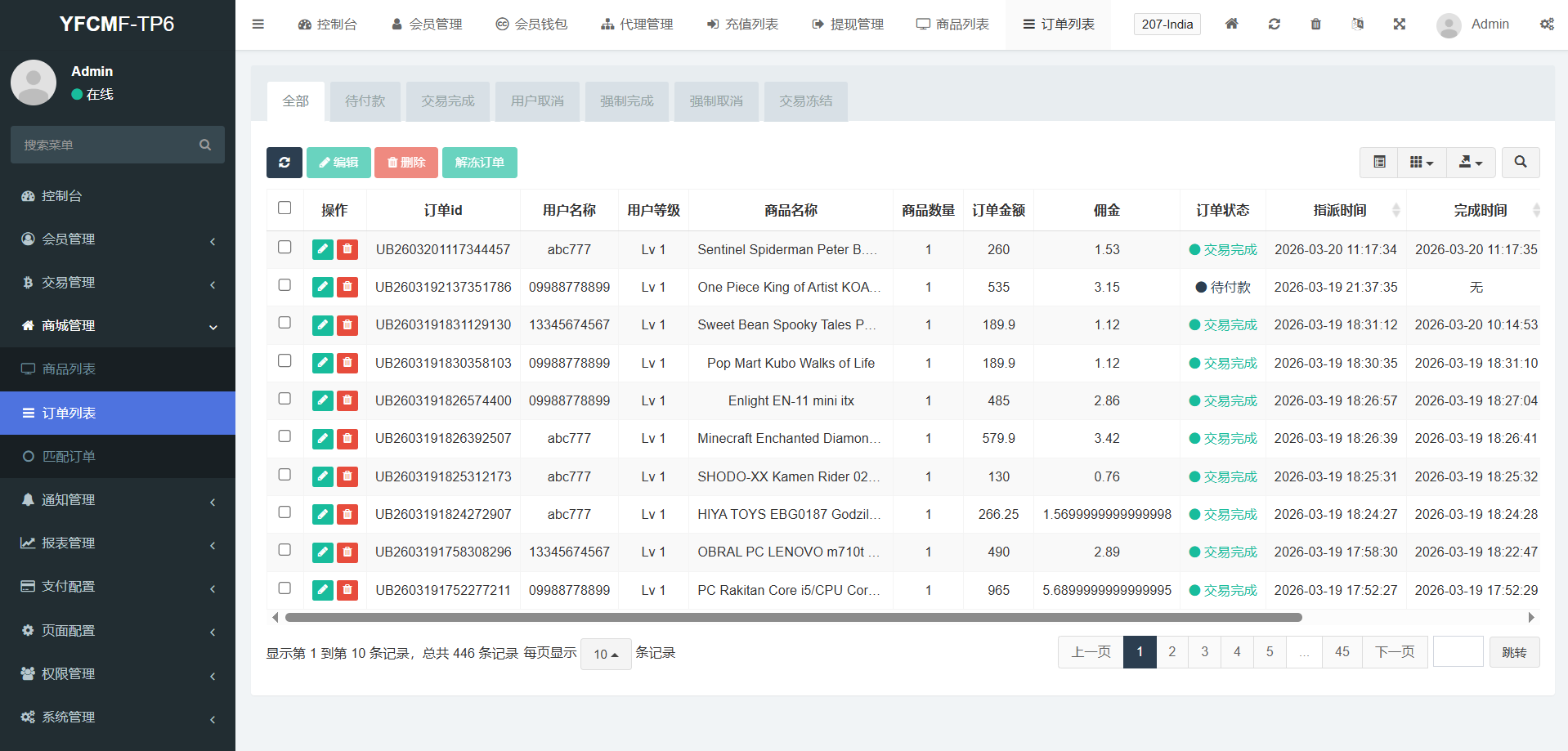Expand 会员管理 in the sidebar
This screenshot has height=751, width=1568.
pyautogui.click(x=118, y=239)
